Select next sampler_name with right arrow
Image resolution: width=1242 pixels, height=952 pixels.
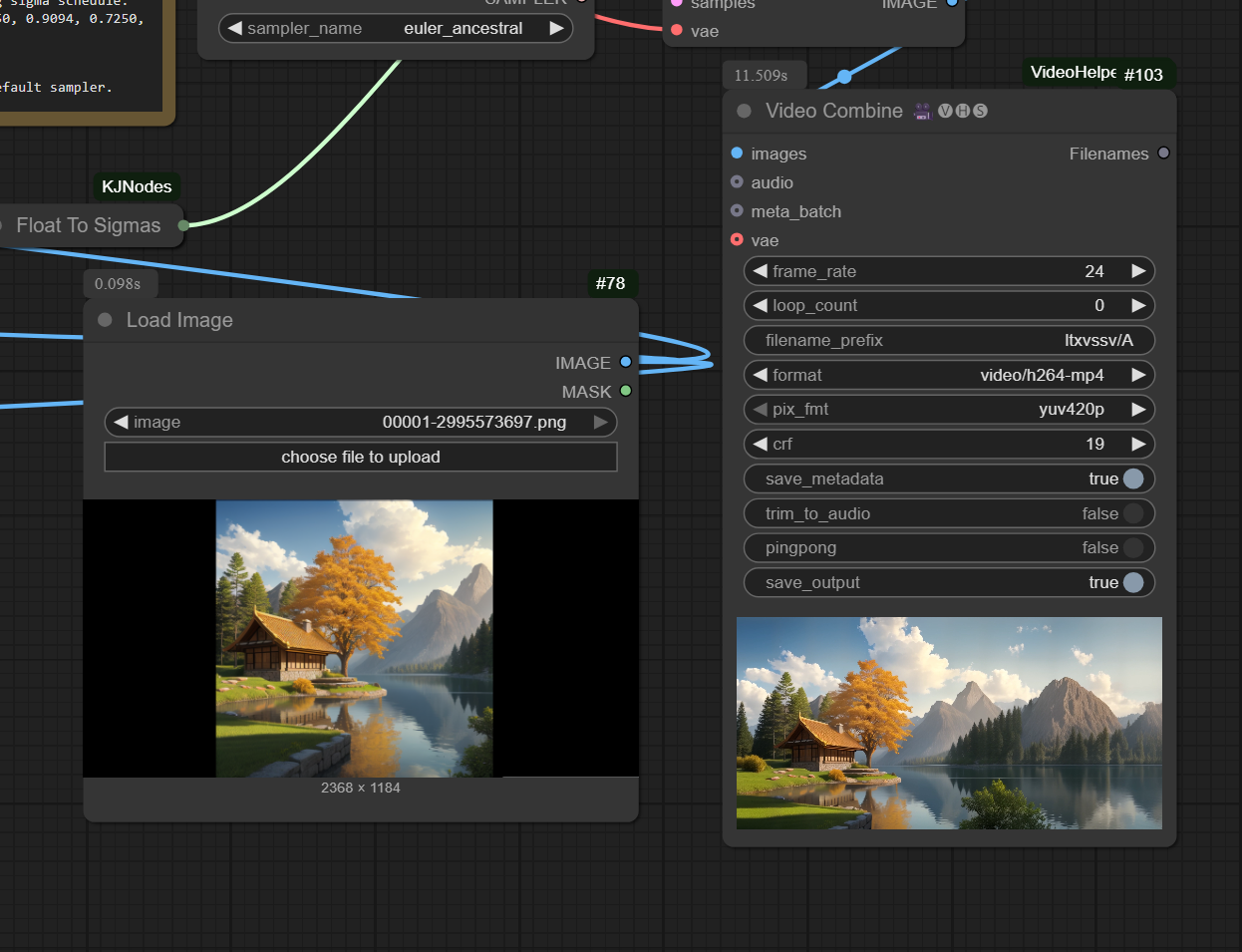click(556, 28)
